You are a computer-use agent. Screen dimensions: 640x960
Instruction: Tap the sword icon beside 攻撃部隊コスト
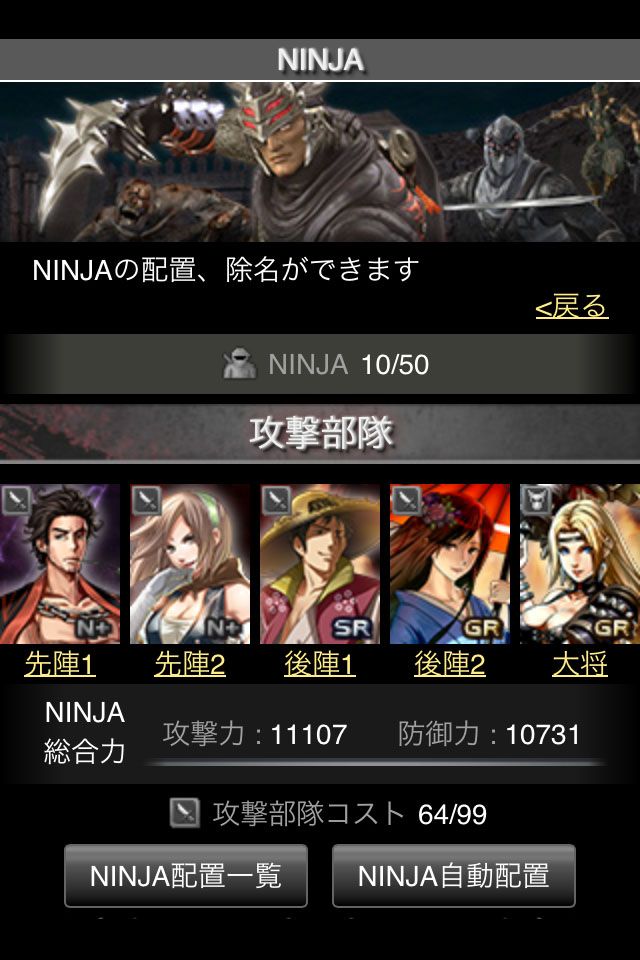coord(184,813)
